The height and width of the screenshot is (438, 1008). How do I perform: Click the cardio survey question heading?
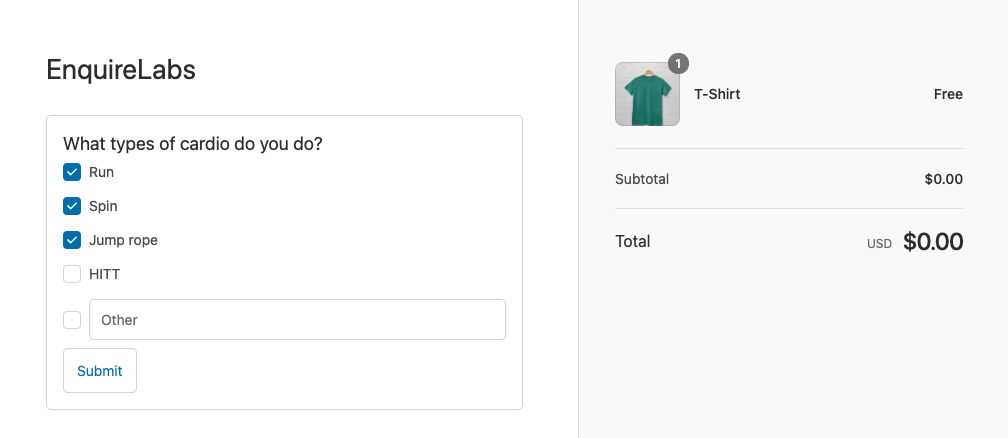click(x=193, y=144)
